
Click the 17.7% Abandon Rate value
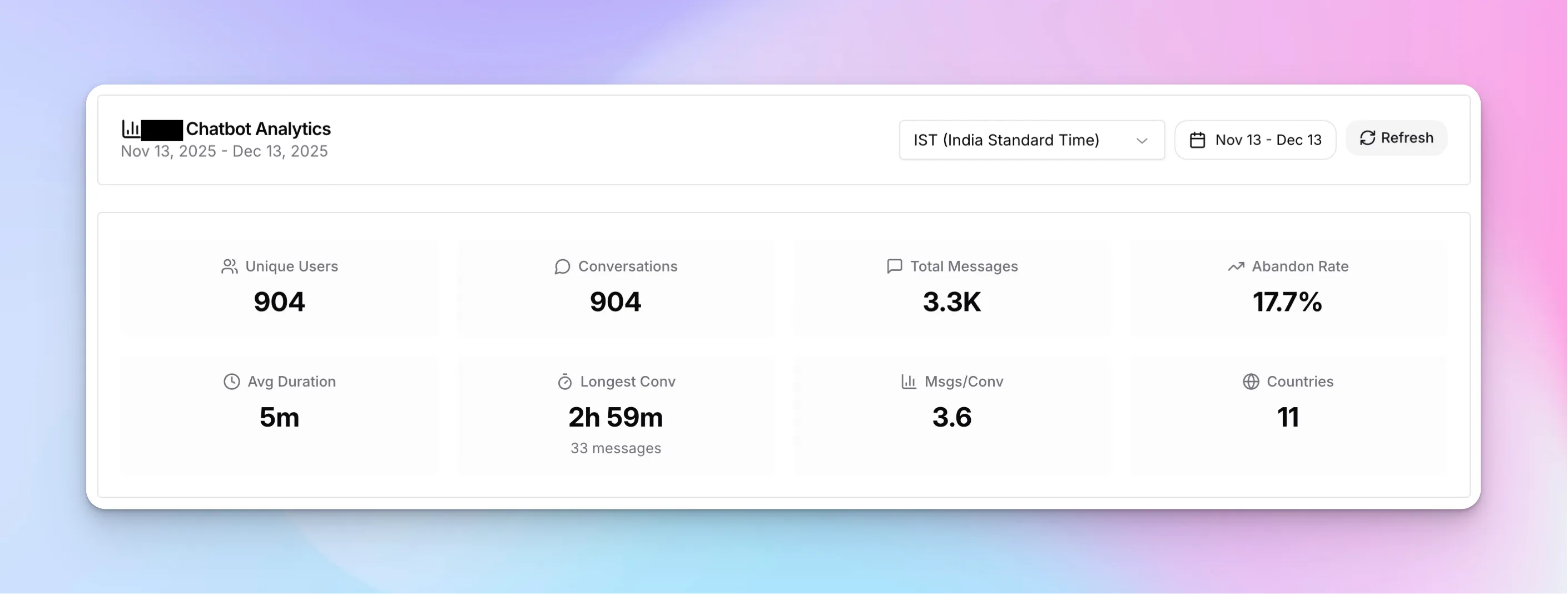1287,302
